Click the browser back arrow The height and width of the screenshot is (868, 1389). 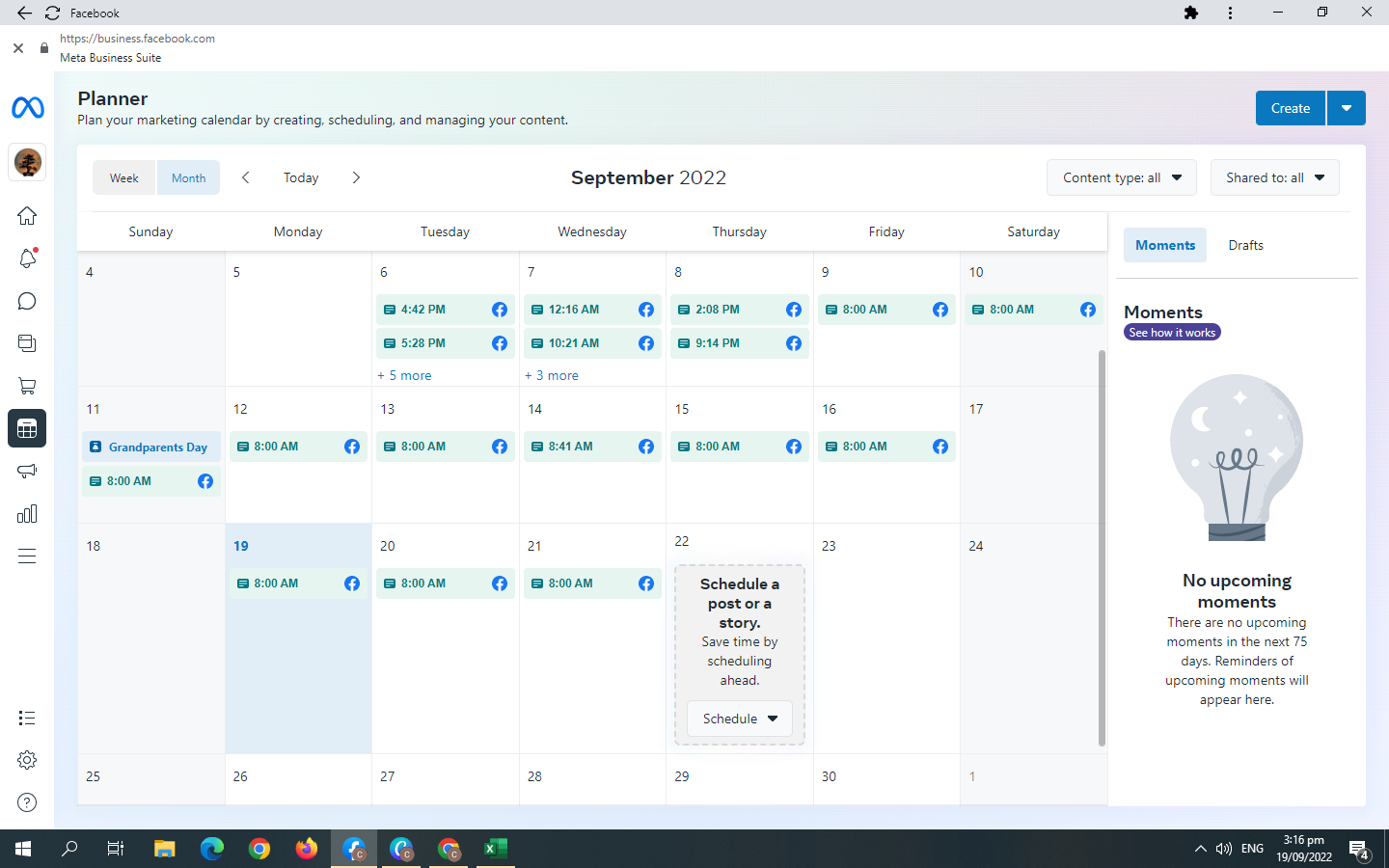[24, 13]
